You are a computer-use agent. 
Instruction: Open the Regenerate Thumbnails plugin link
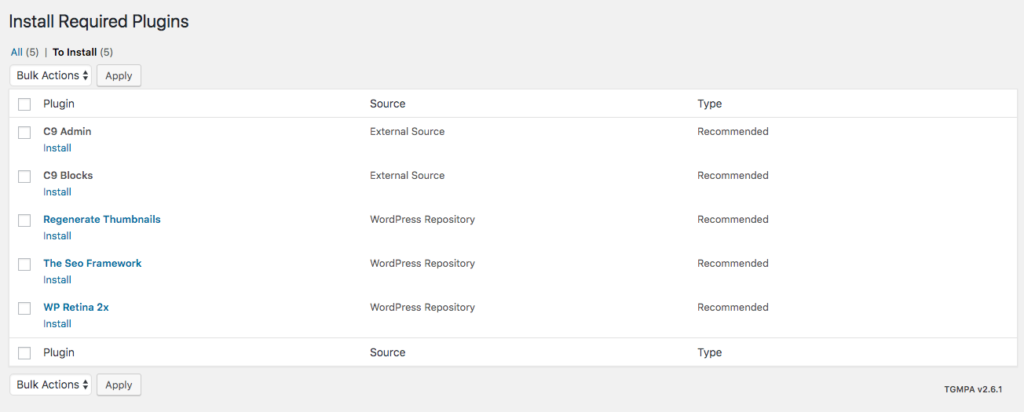(x=102, y=219)
